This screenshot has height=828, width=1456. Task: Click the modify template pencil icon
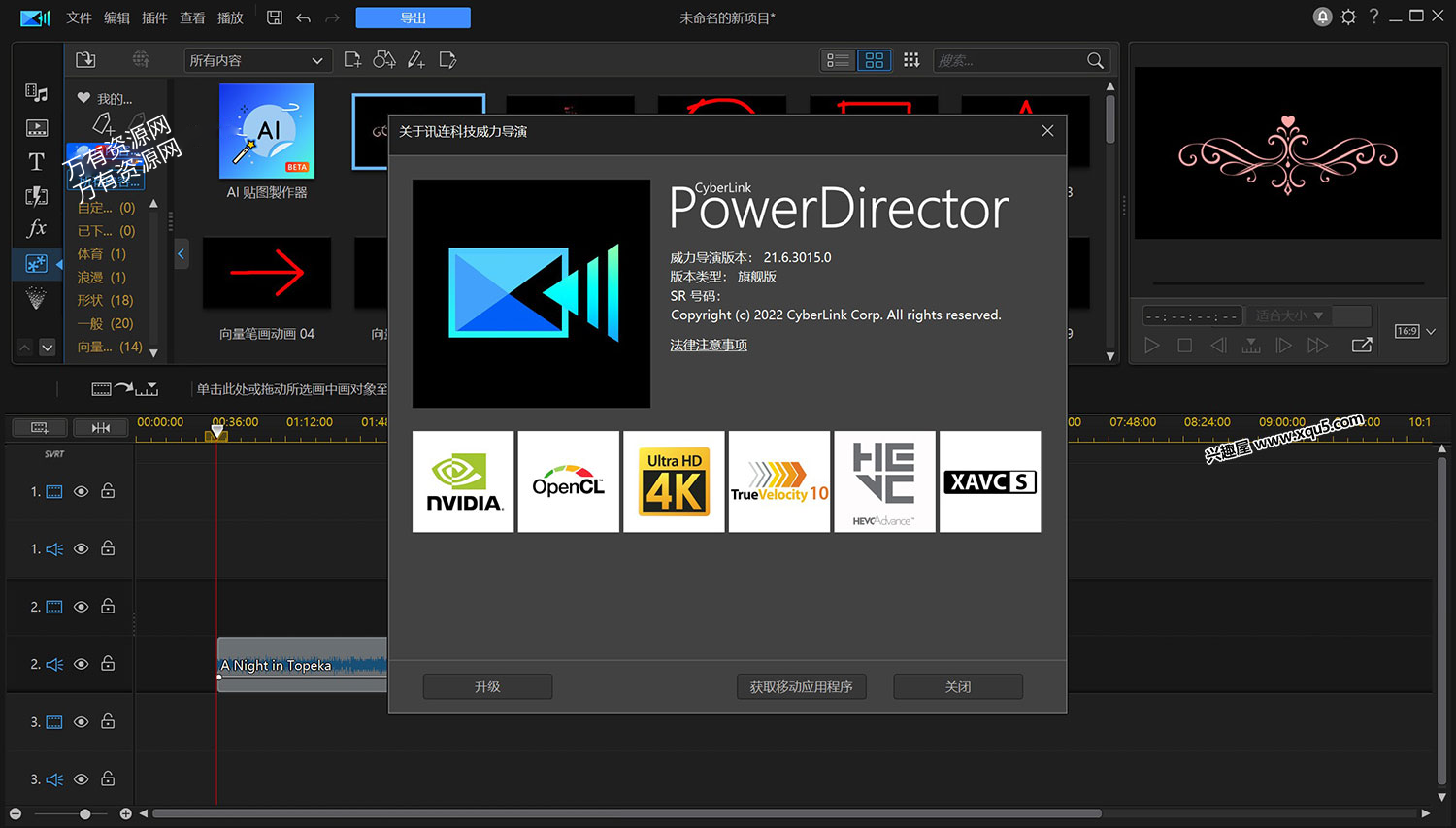447,60
